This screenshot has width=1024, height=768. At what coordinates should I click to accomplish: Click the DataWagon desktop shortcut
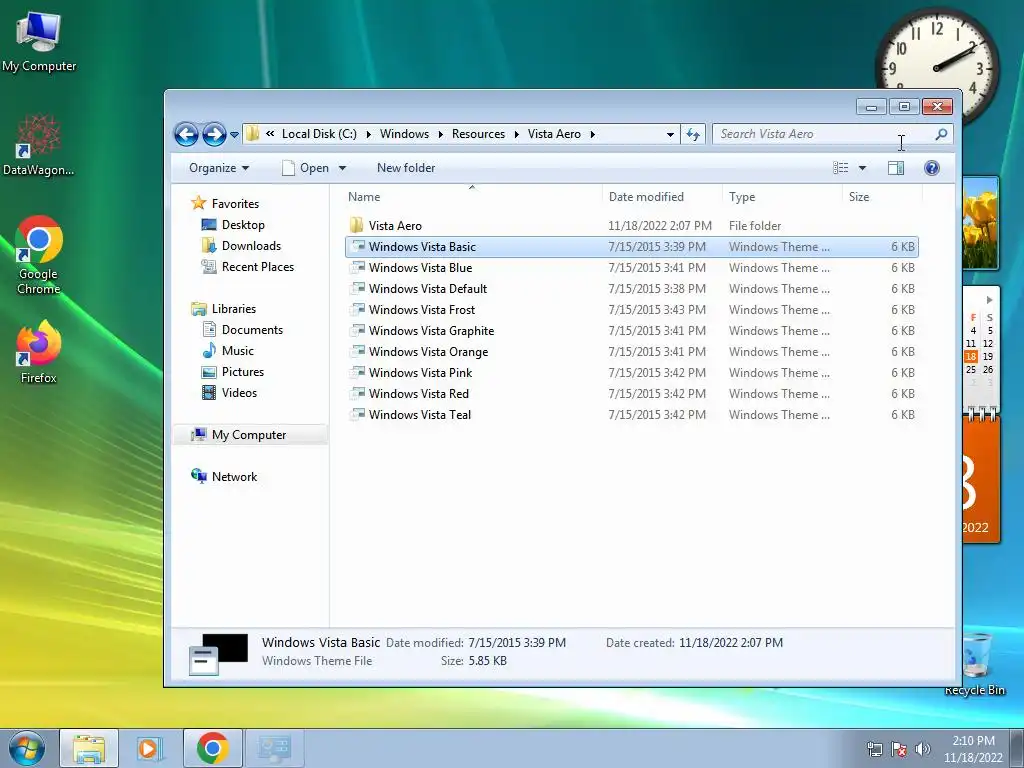pyautogui.click(x=39, y=145)
